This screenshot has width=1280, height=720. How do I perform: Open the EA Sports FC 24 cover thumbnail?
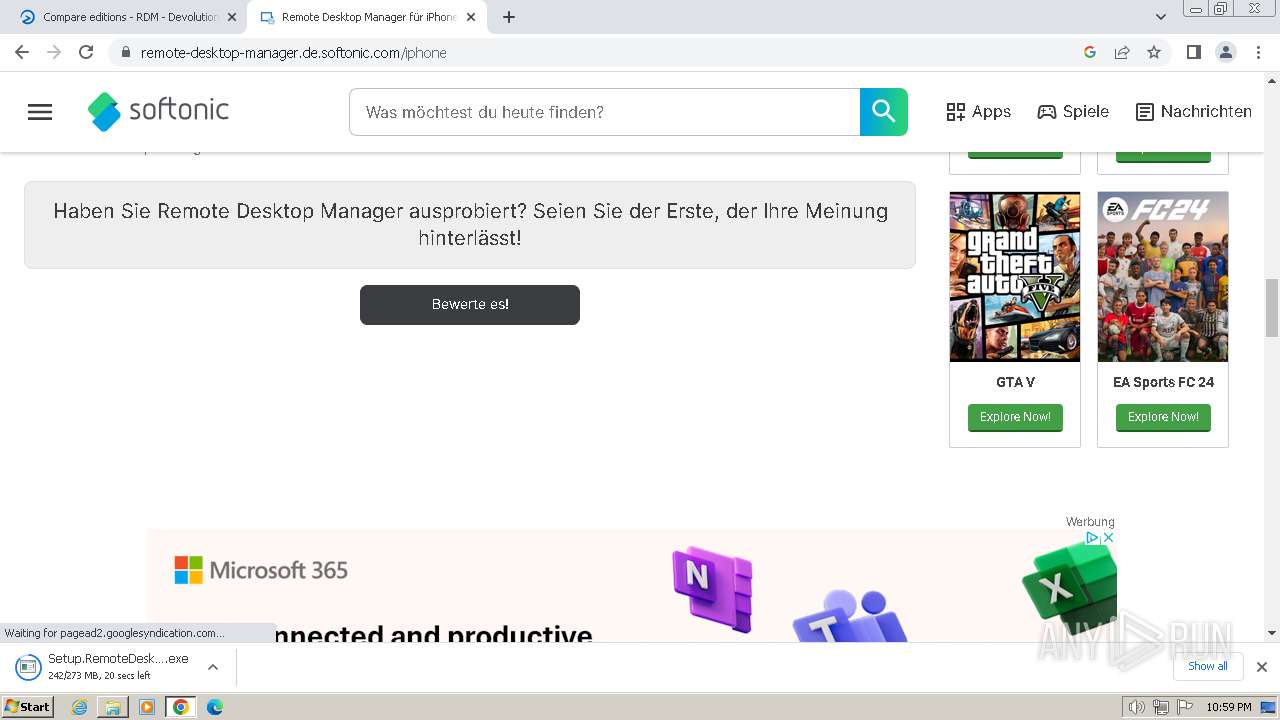tap(1163, 277)
